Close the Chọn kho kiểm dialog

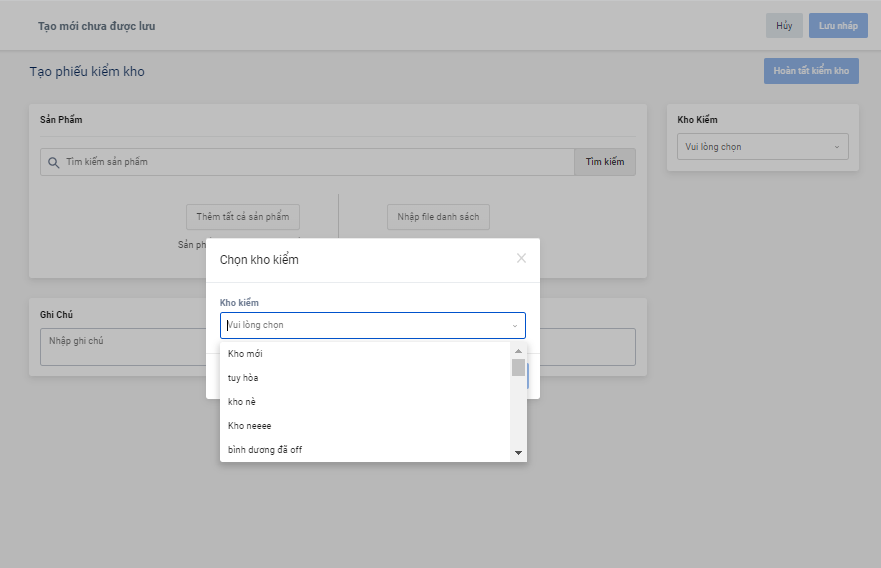(x=521, y=258)
